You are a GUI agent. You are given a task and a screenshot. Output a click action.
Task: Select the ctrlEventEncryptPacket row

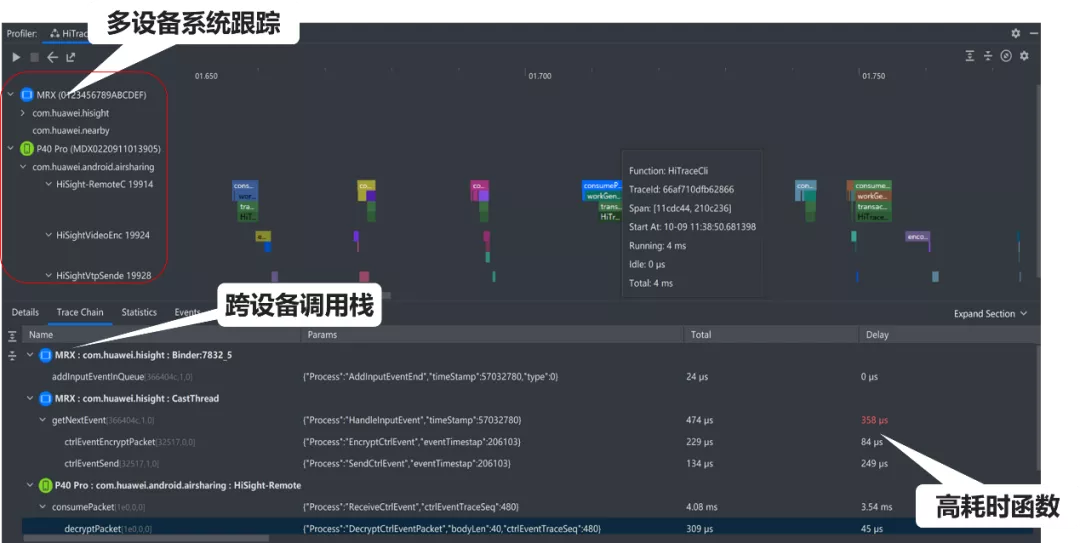point(530,442)
